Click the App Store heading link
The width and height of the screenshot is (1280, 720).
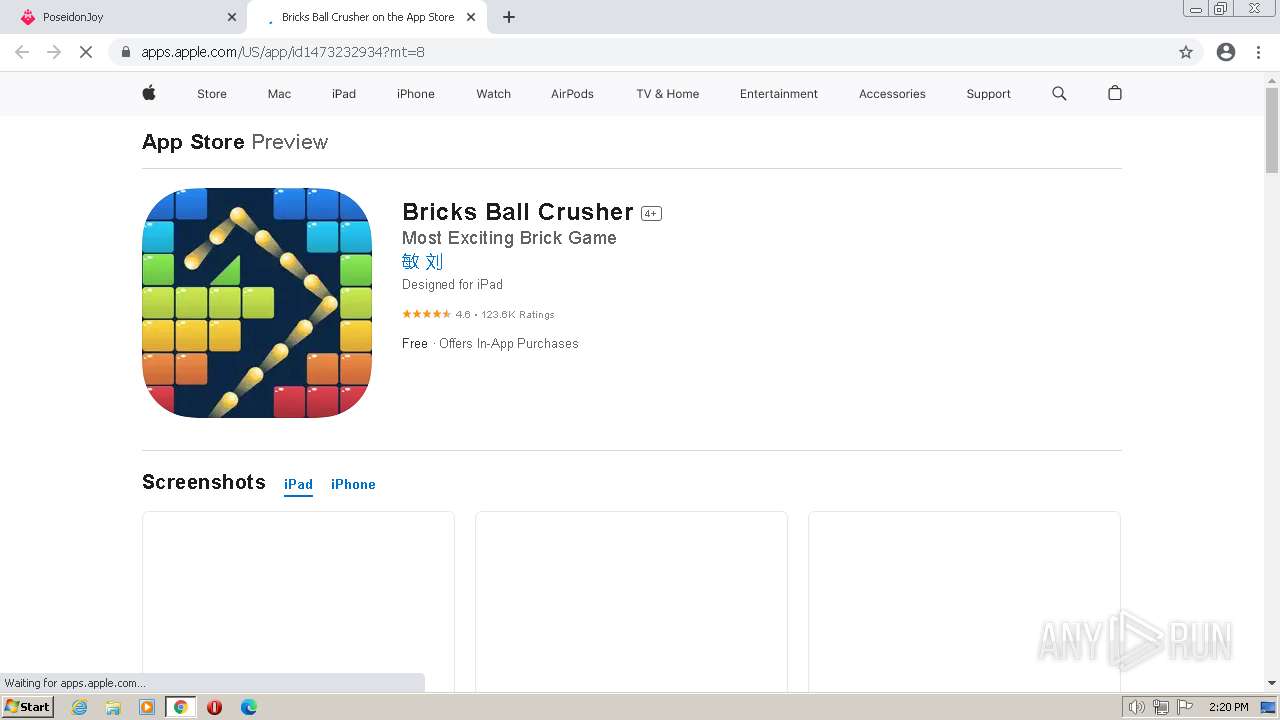pos(193,142)
